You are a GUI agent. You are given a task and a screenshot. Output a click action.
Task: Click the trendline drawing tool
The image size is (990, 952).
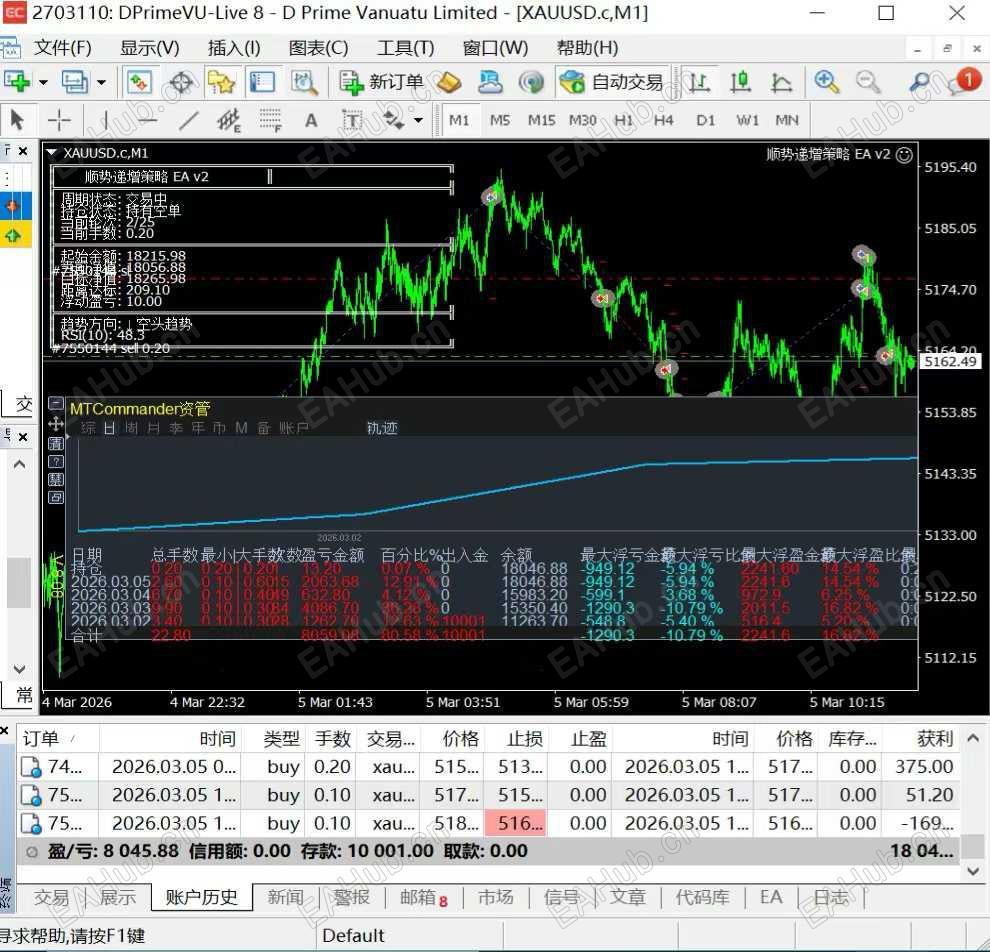click(188, 121)
